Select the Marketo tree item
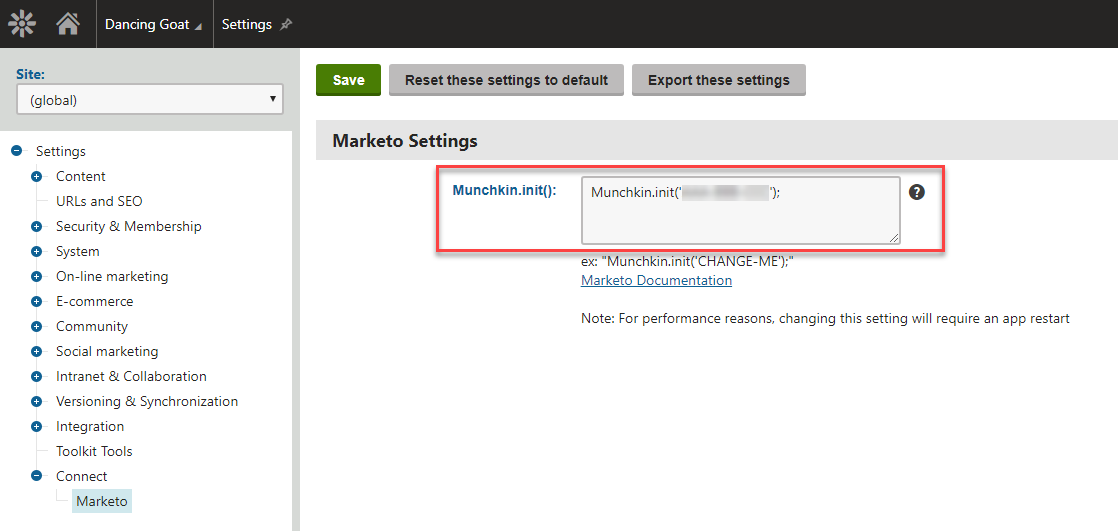The width and height of the screenshot is (1118, 531). tap(102, 501)
